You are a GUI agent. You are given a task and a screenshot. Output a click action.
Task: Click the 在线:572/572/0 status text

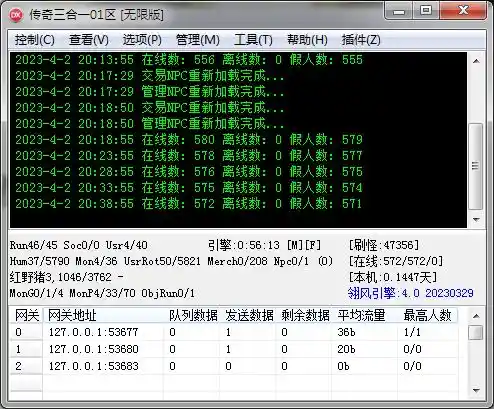(396, 261)
